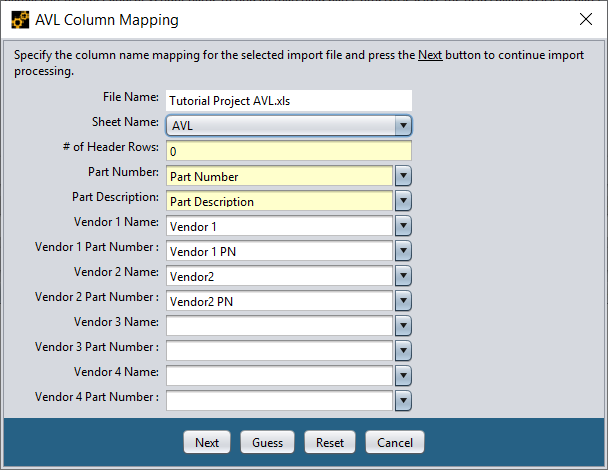
Task: Click the # of Header Rows field
Action: click(289, 151)
